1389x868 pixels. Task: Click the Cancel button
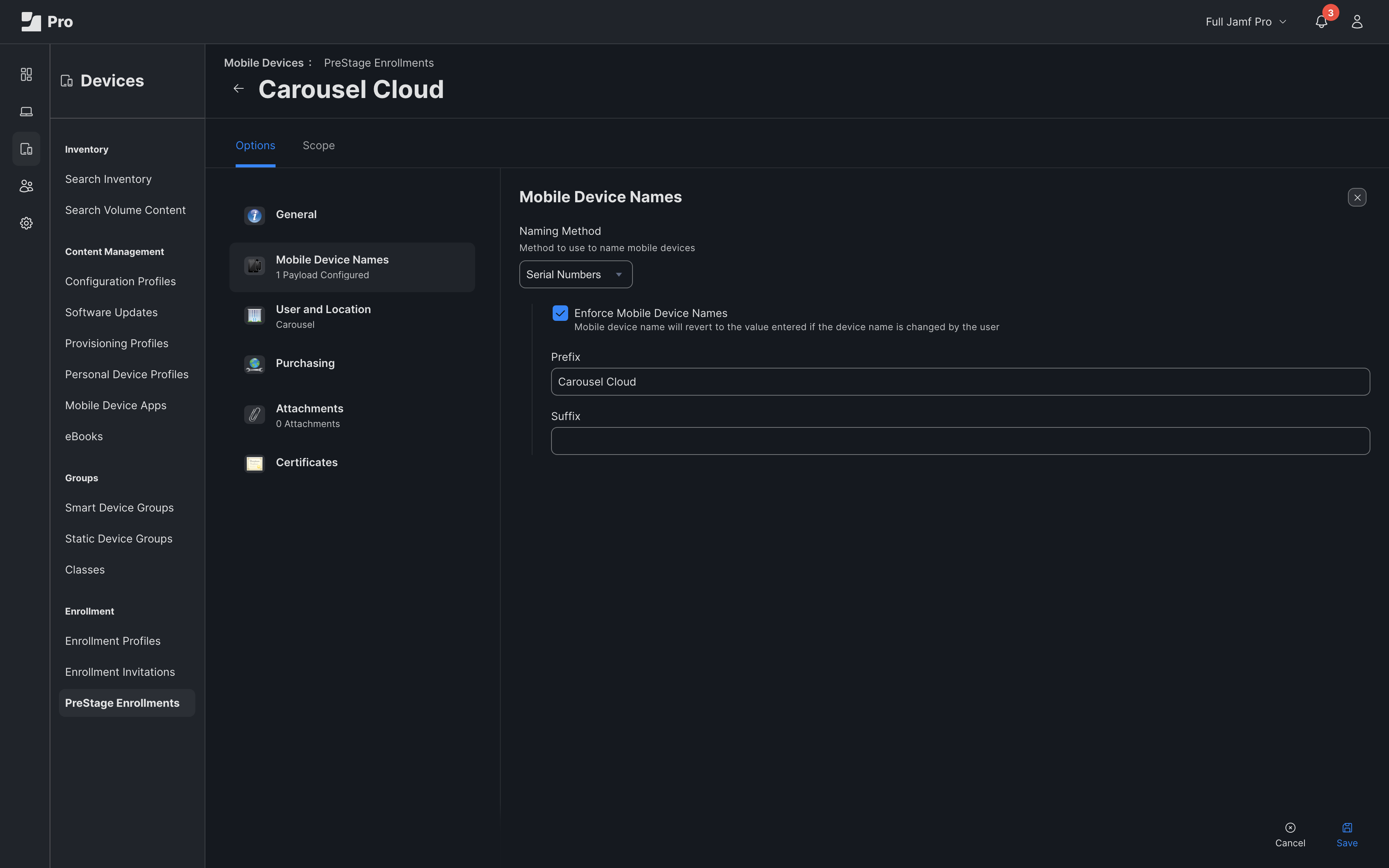(x=1290, y=835)
